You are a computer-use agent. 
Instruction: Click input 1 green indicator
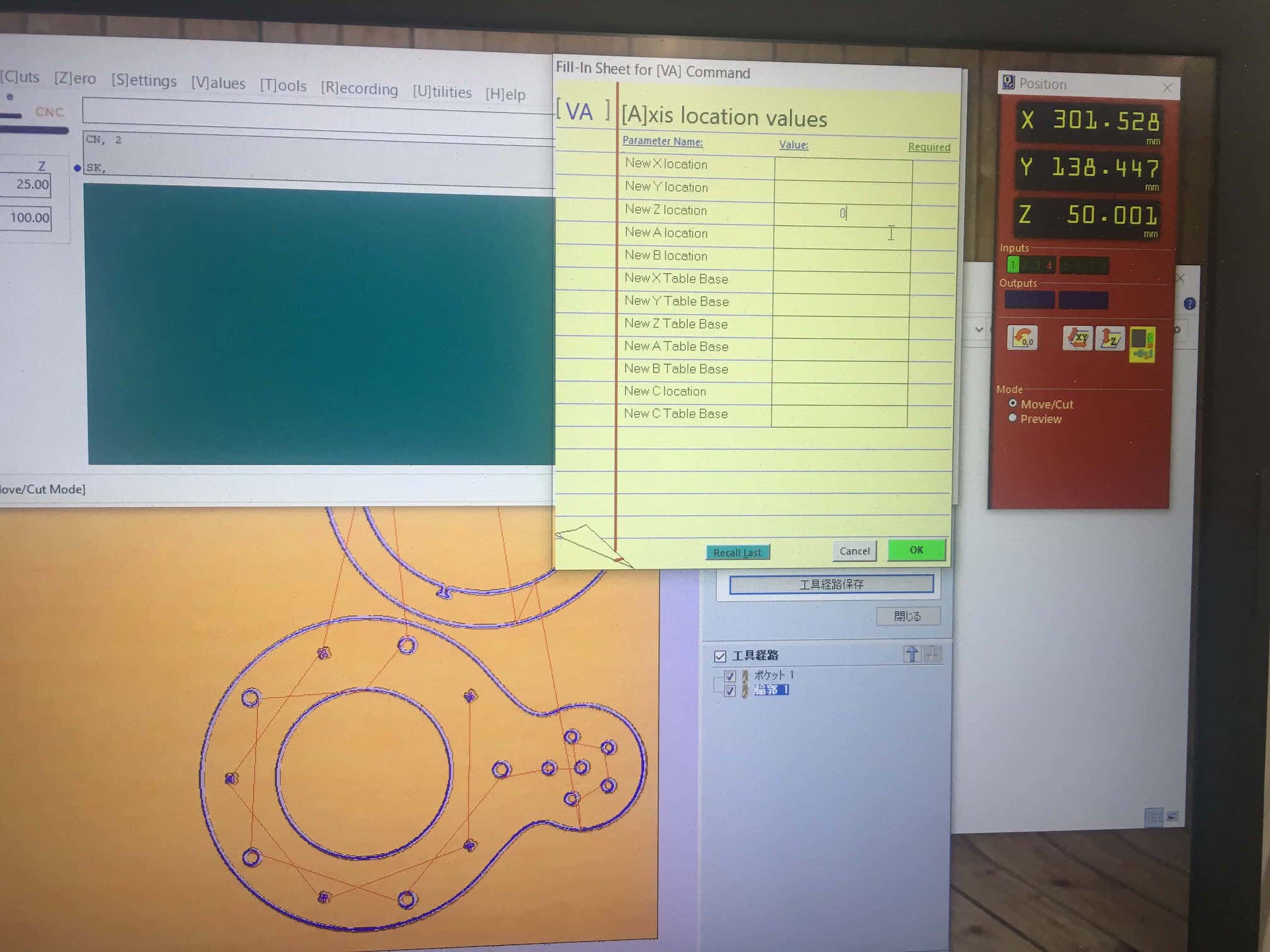[x=1013, y=265]
